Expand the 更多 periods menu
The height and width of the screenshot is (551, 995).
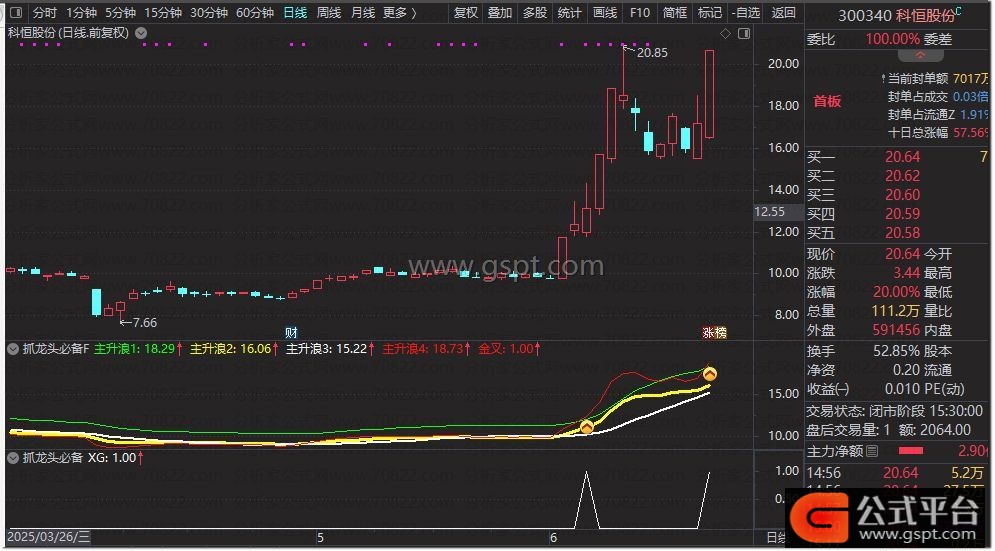(x=400, y=13)
